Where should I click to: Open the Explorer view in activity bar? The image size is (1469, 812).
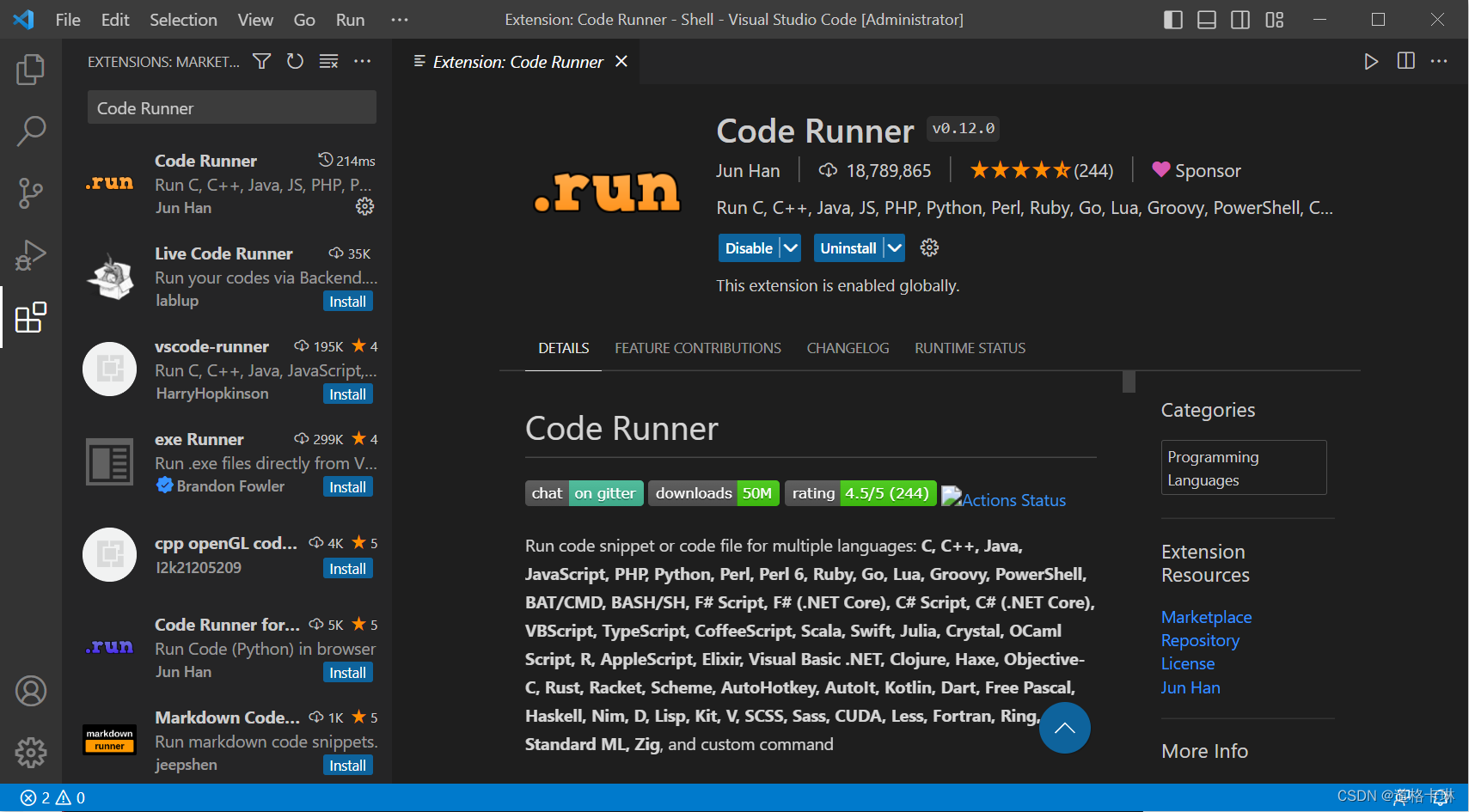pos(31,70)
